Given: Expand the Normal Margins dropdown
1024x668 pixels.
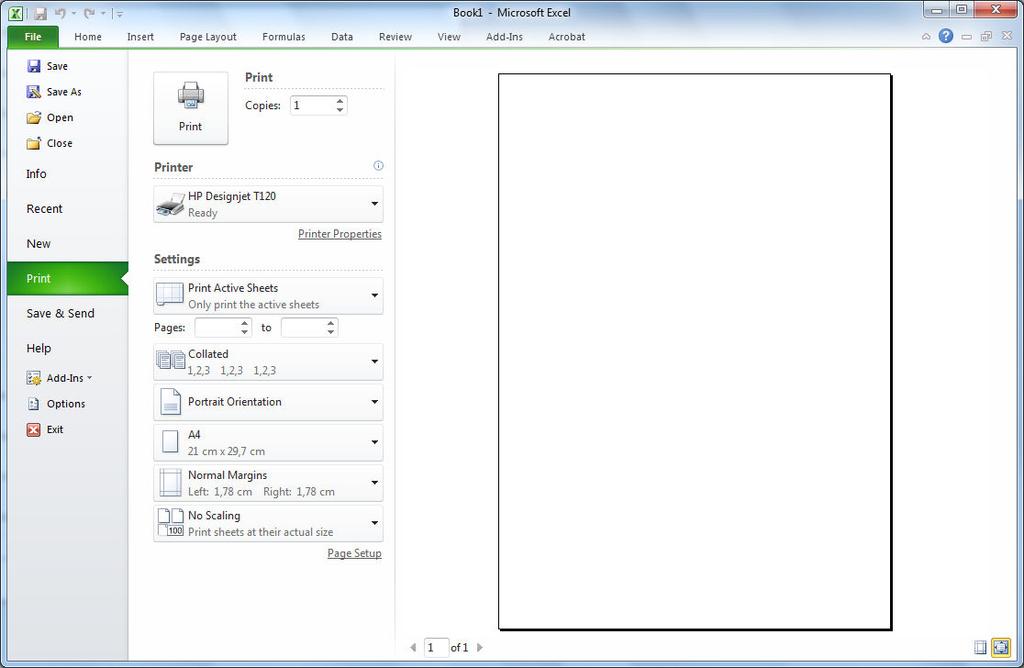Looking at the screenshot, I should click(x=268, y=483).
